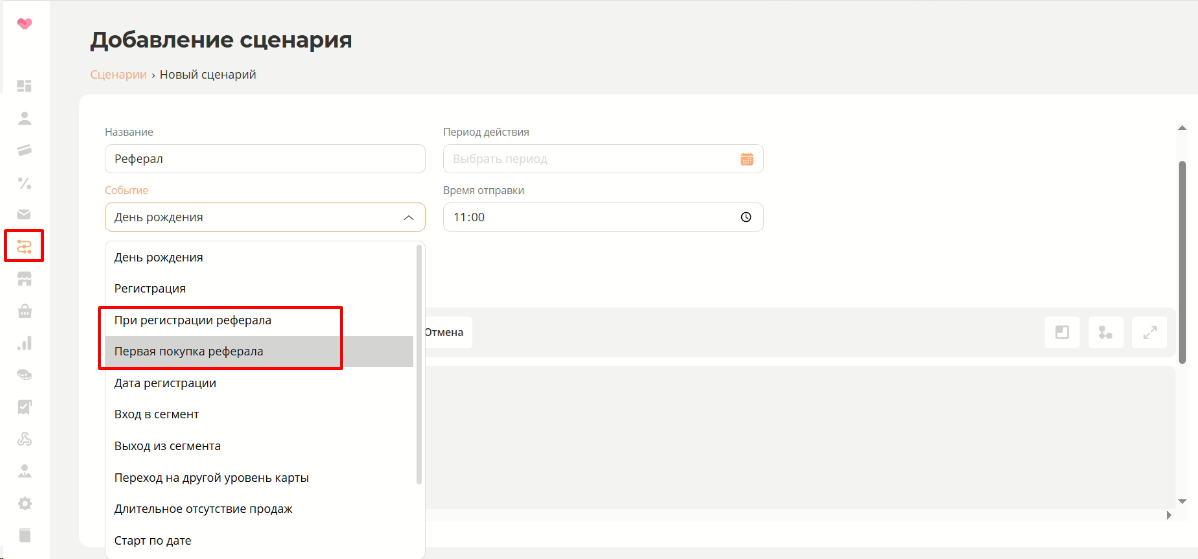The height and width of the screenshot is (559, 1198).
Task: Open the percent discounts icon in the sidebar
Action: [24, 183]
